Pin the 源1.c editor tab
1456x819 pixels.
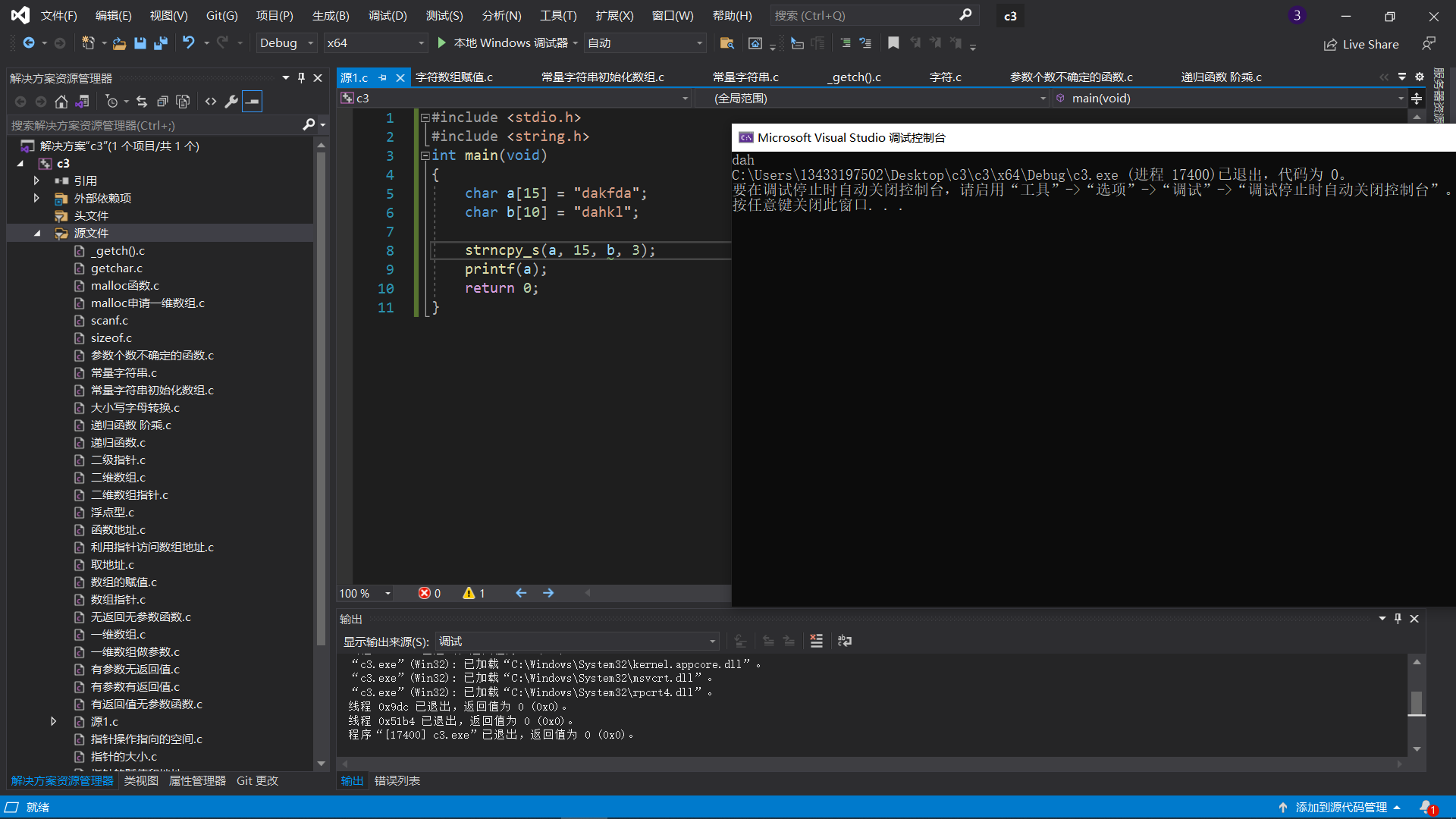(x=382, y=77)
